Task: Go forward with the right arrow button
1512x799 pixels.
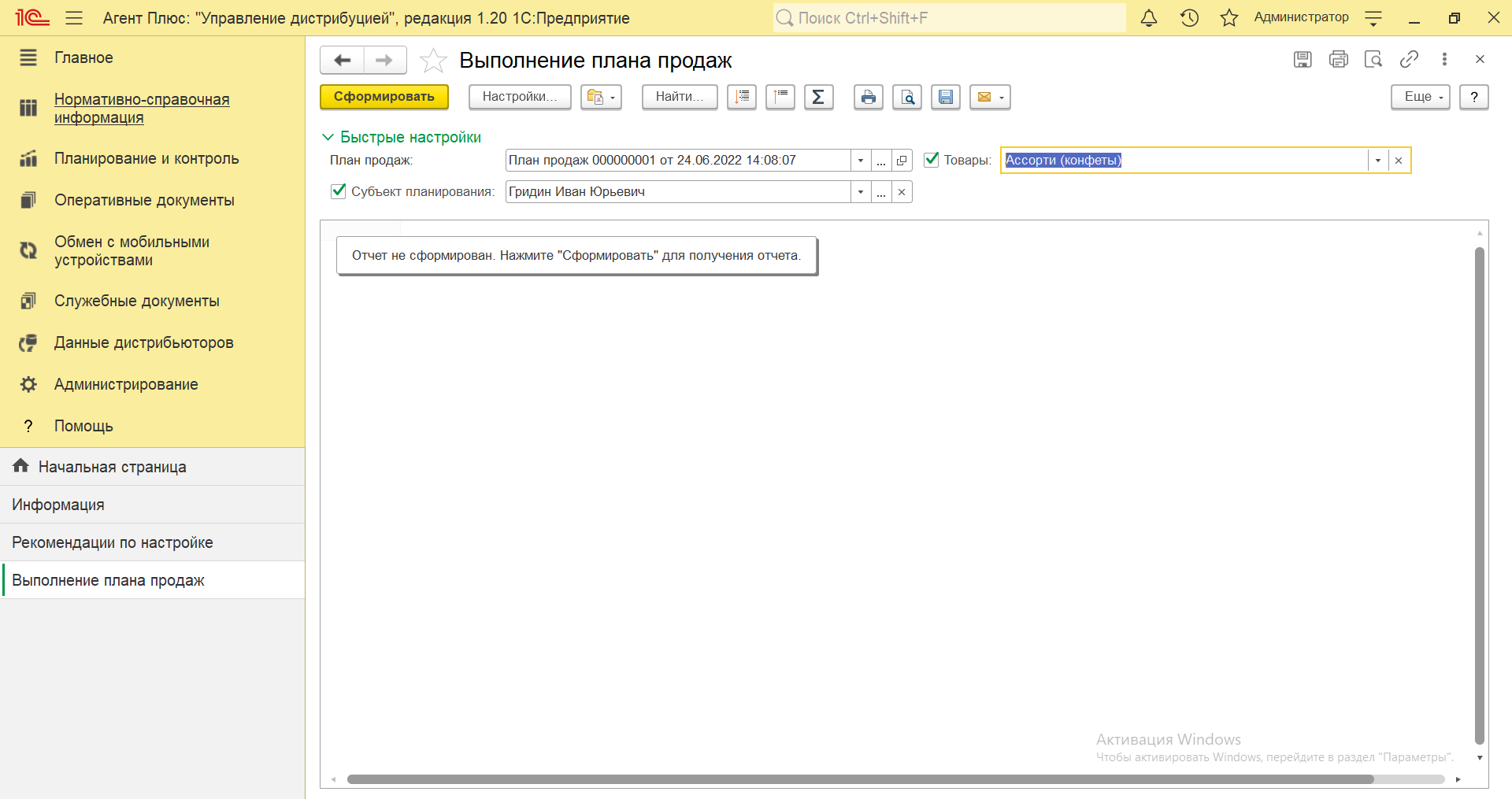Action: pyautogui.click(x=384, y=60)
